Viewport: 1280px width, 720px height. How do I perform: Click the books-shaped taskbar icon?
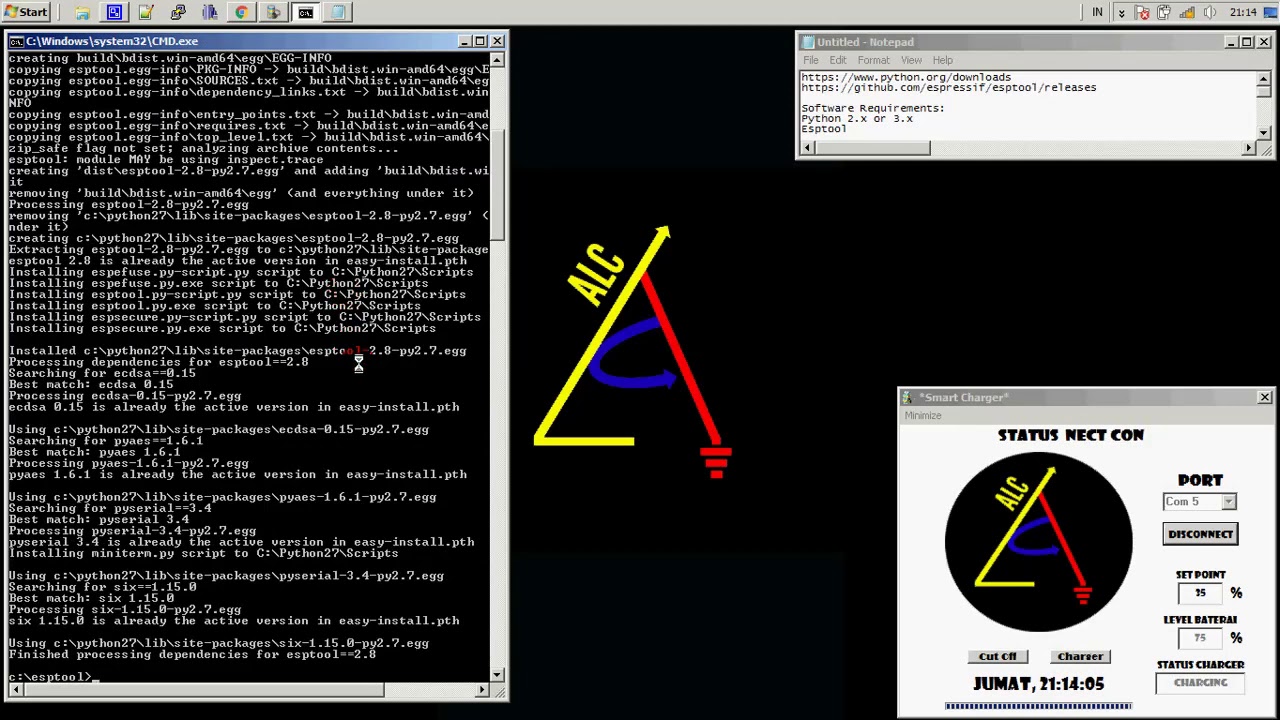(x=210, y=12)
